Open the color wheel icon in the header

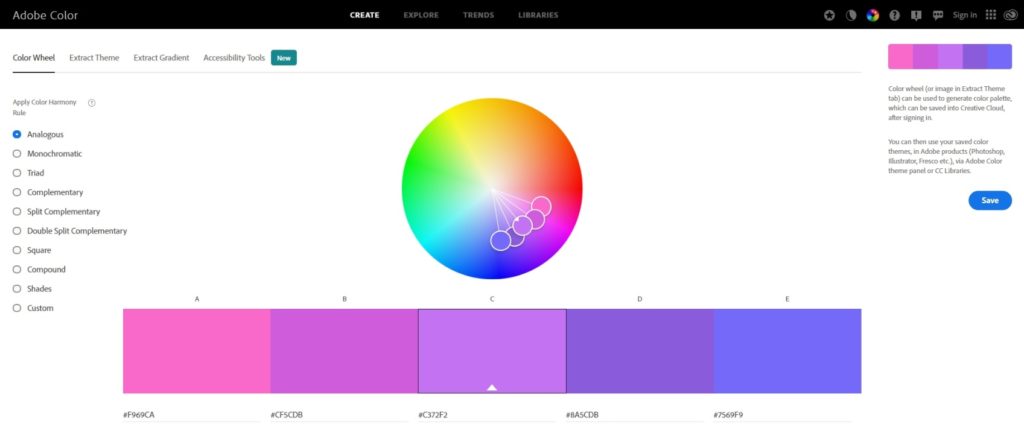(x=872, y=15)
